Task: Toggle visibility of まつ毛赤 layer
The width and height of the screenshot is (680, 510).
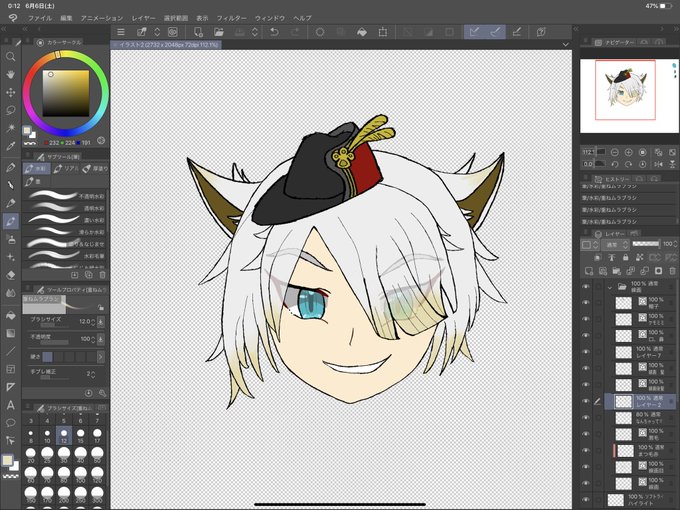Action: pyautogui.click(x=586, y=451)
